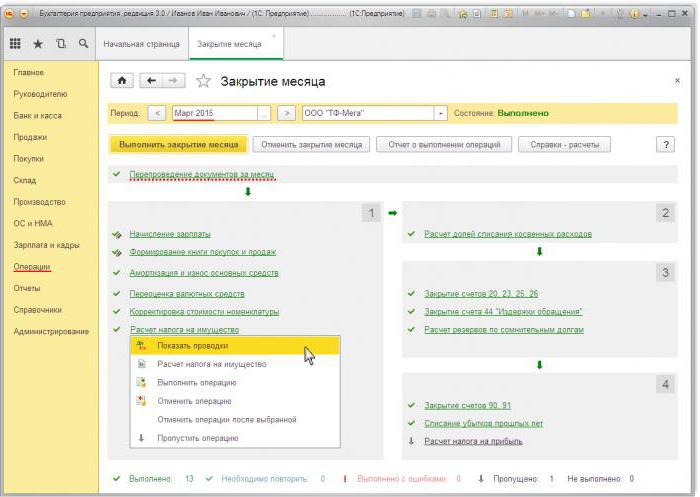Switch to the Начальная страница tab
Image resolution: width=700 pixels, height=497 pixels.
141,45
